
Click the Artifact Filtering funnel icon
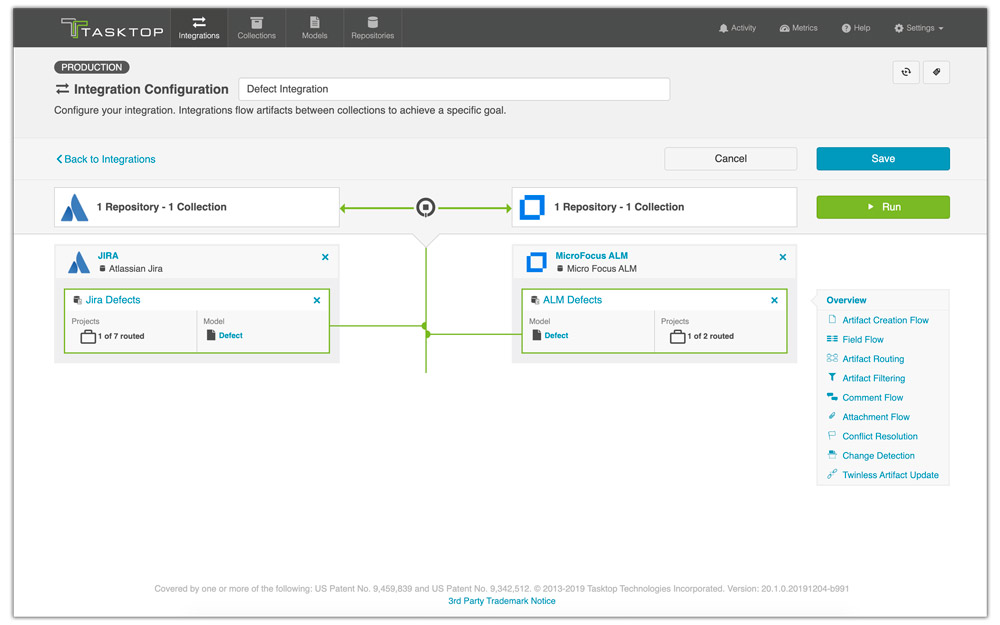click(832, 378)
